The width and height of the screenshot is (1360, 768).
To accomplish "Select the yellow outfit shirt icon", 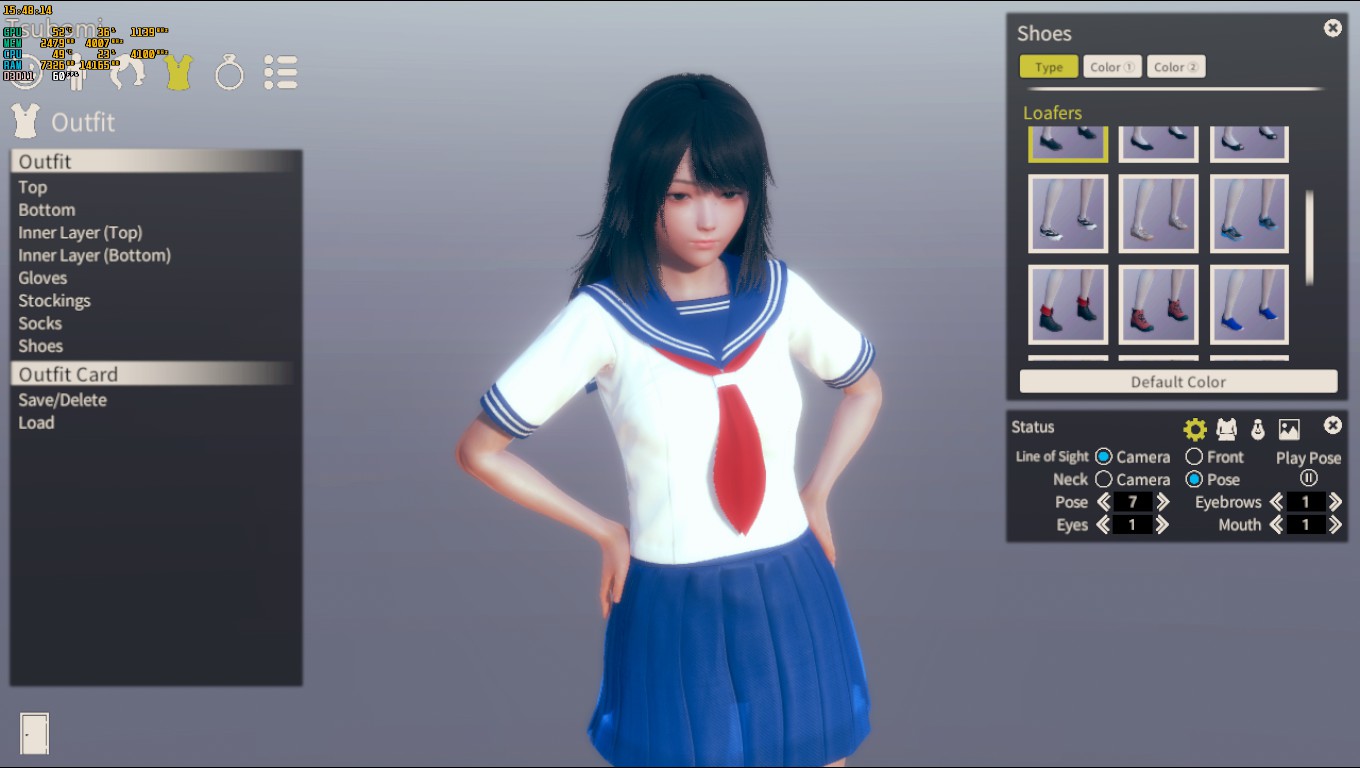I will (178, 72).
